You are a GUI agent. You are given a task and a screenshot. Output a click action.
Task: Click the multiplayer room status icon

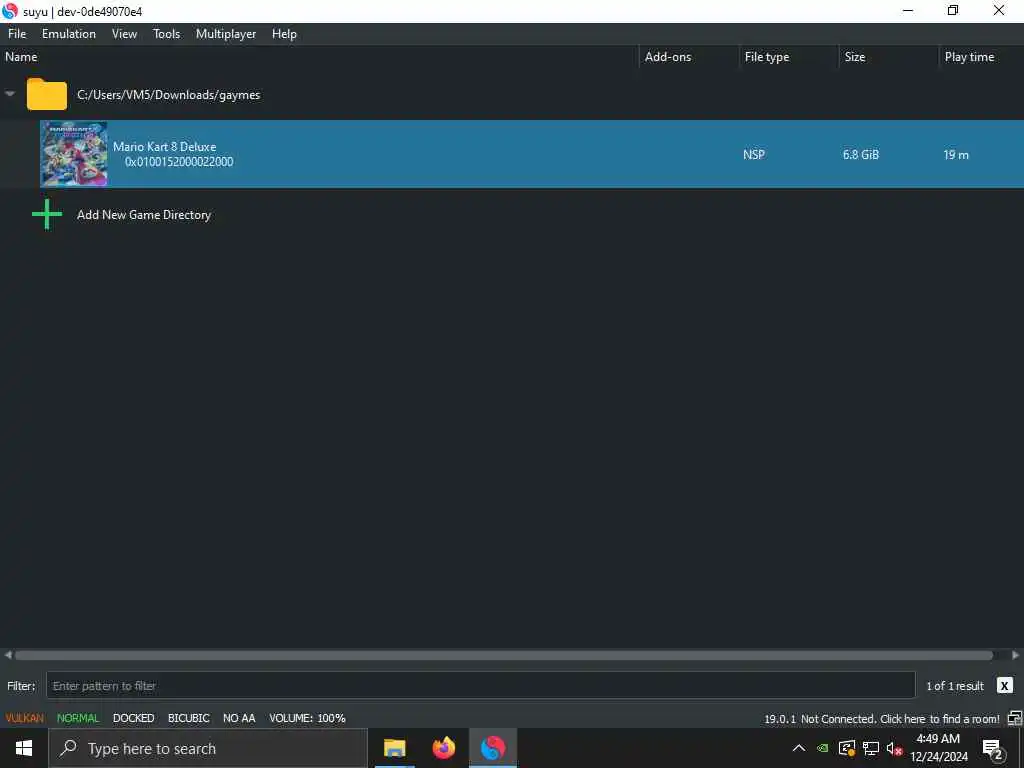click(1014, 719)
